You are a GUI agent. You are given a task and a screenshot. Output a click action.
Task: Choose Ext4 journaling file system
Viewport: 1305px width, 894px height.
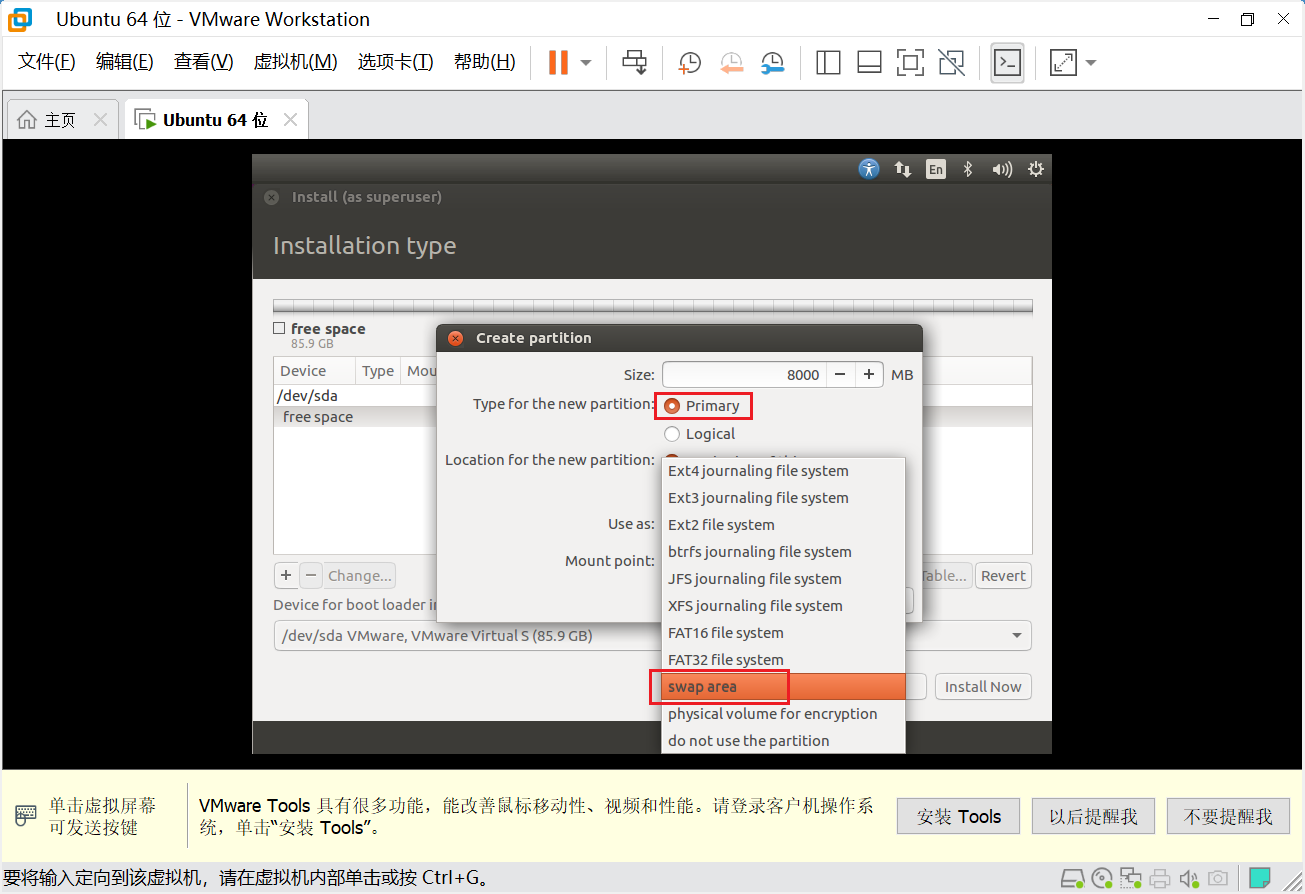click(x=783, y=471)
